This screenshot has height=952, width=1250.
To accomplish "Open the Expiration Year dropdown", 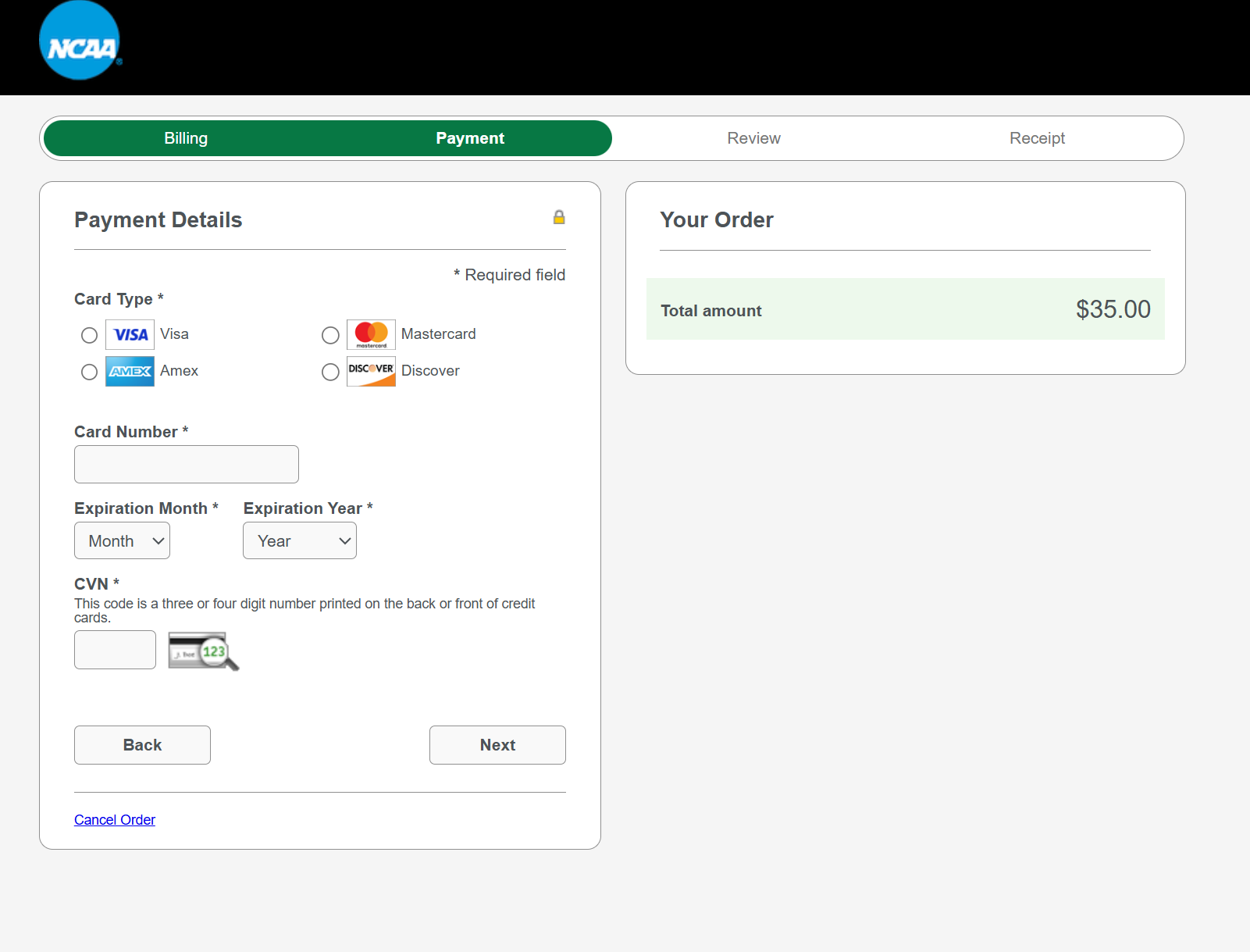I will coord(300,540).
